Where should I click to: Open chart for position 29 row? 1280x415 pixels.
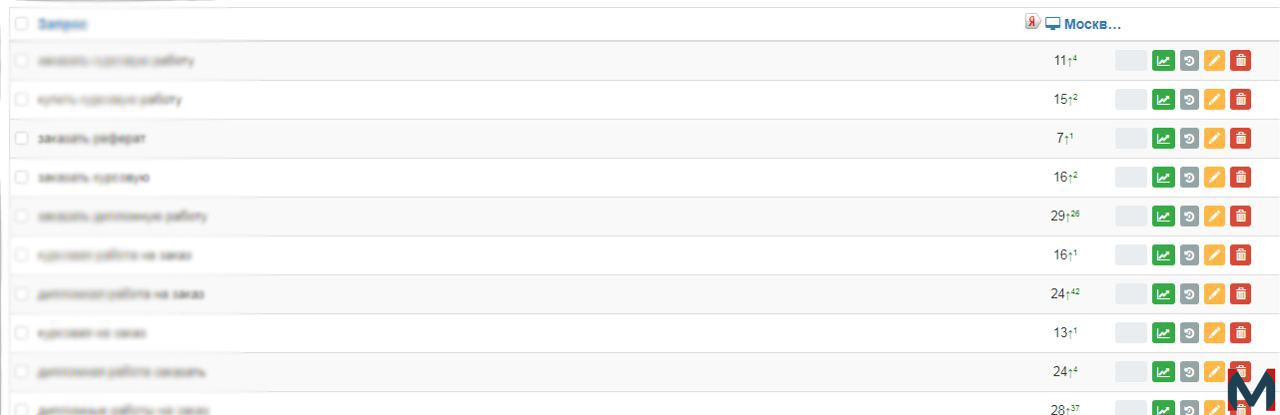[x=1163, y=216]
